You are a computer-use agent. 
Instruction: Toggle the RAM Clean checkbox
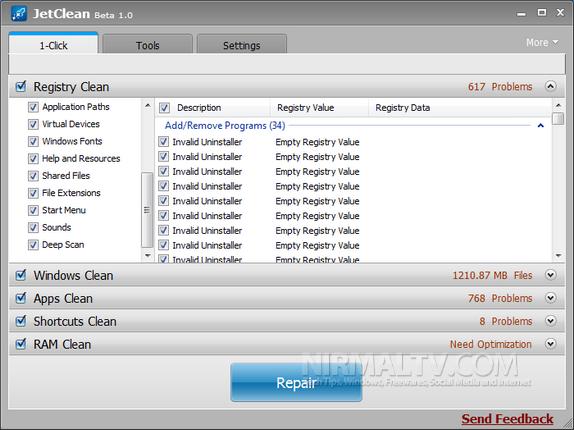(x=21, y=344)
